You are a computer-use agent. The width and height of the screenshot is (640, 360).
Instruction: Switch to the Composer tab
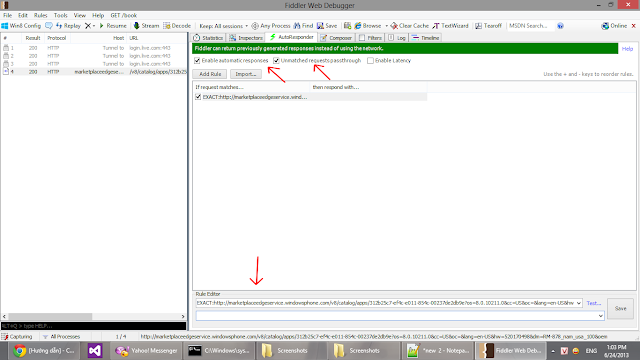(x=336, y=38)
